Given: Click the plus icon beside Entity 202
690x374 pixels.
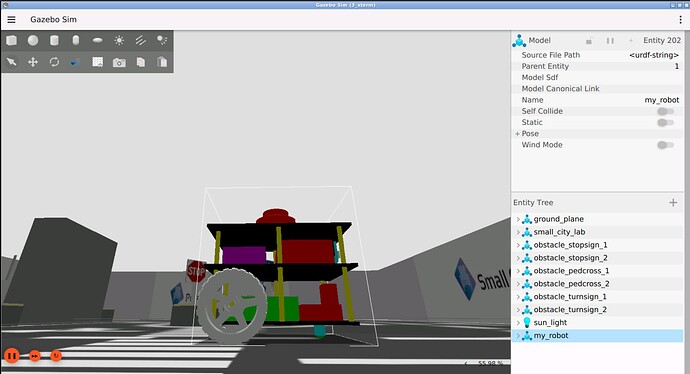Looking at the screenshot, I should coord(631,40).
